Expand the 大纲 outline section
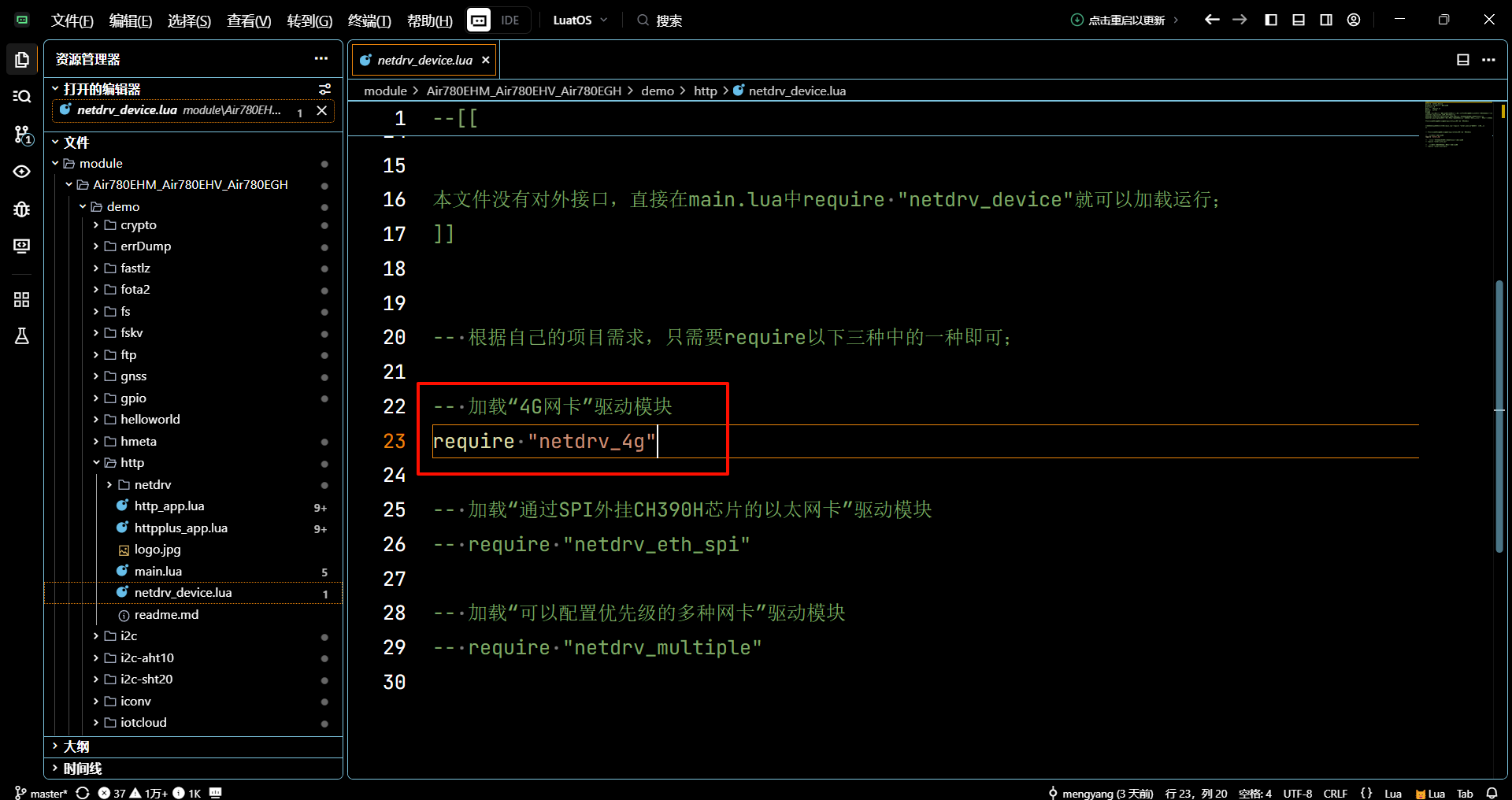The image size is (1512, 800). (76, 746)
